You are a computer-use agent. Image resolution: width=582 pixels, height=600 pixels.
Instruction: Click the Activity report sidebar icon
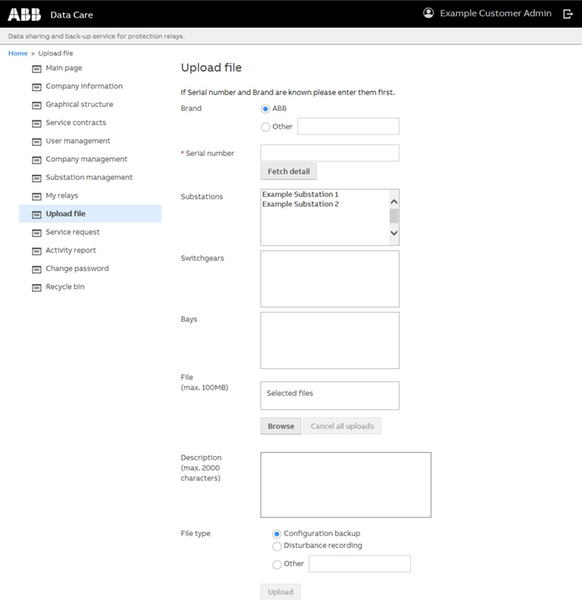(x=36, y=251)
